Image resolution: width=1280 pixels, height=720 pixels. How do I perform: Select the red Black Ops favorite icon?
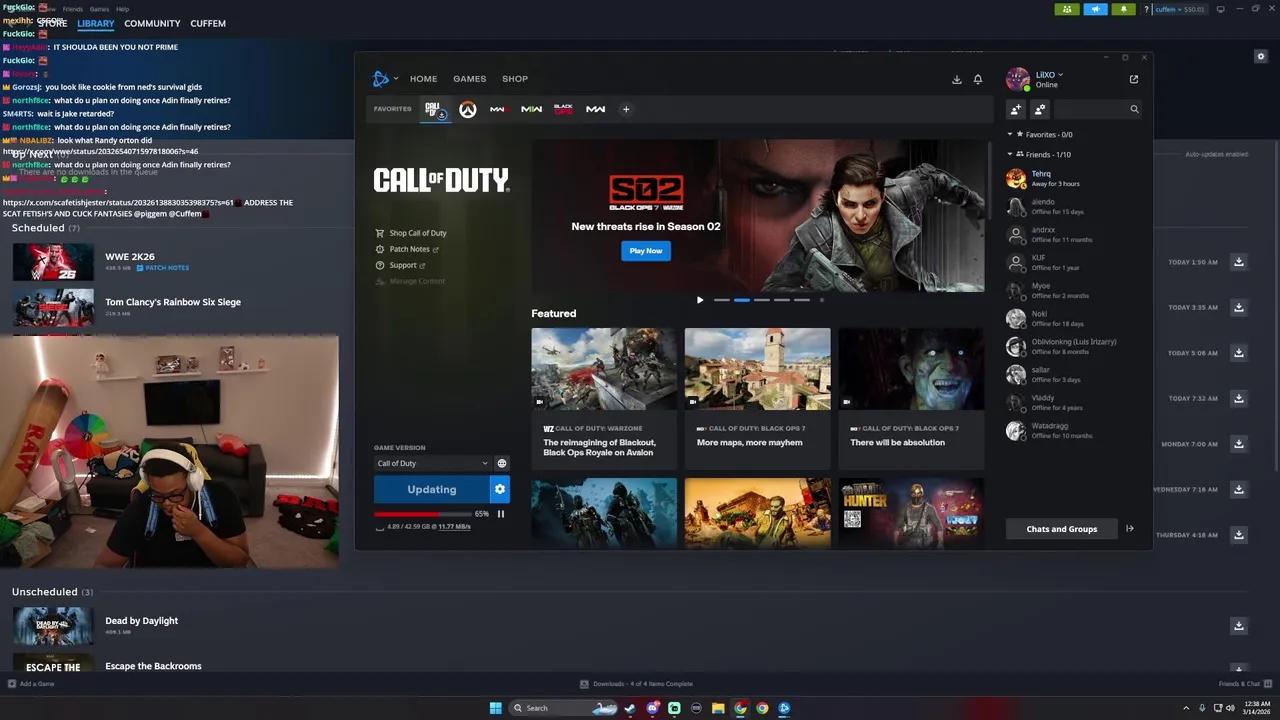tap(563, 109)
